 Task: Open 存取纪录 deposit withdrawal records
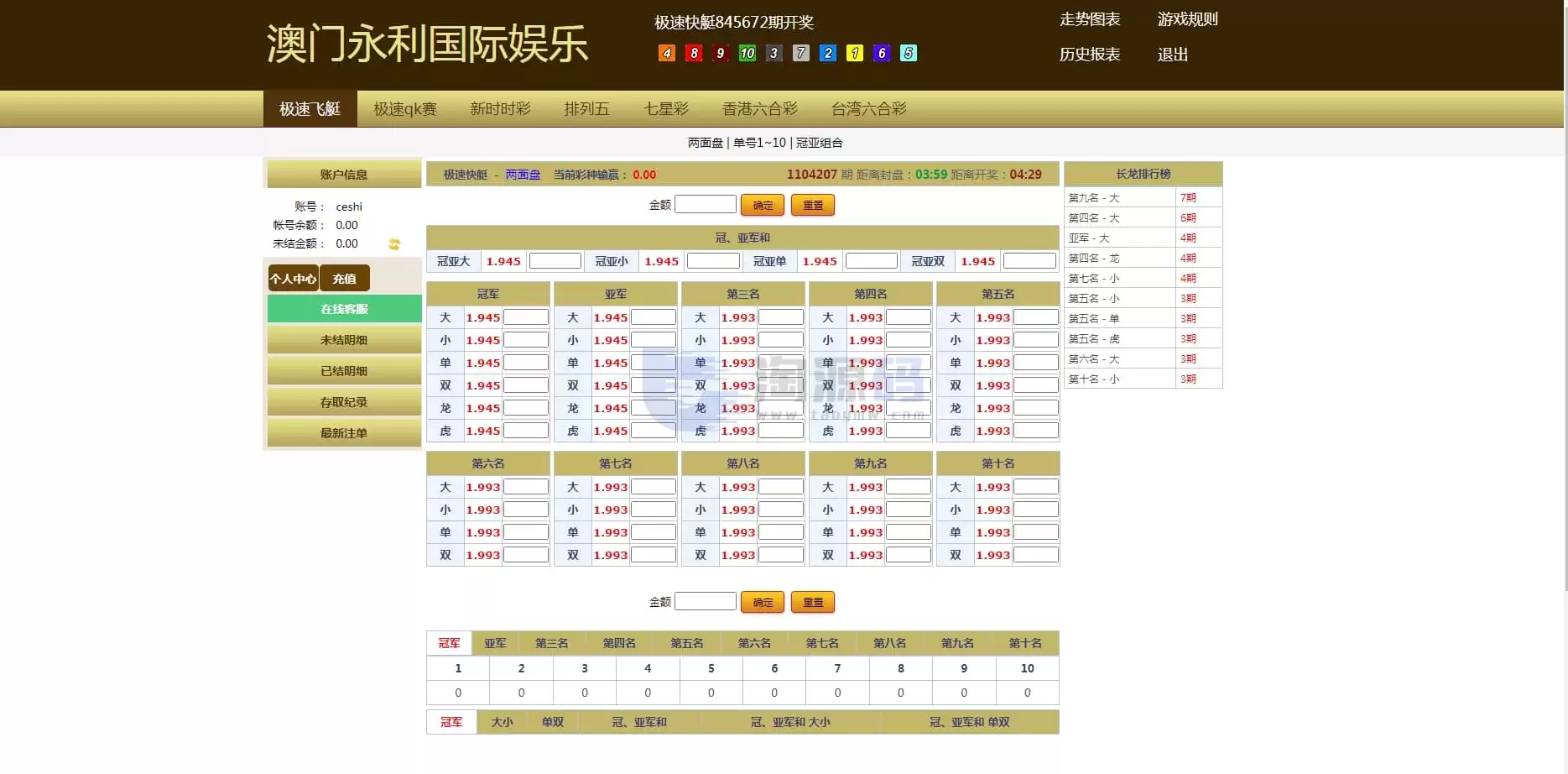344,402
